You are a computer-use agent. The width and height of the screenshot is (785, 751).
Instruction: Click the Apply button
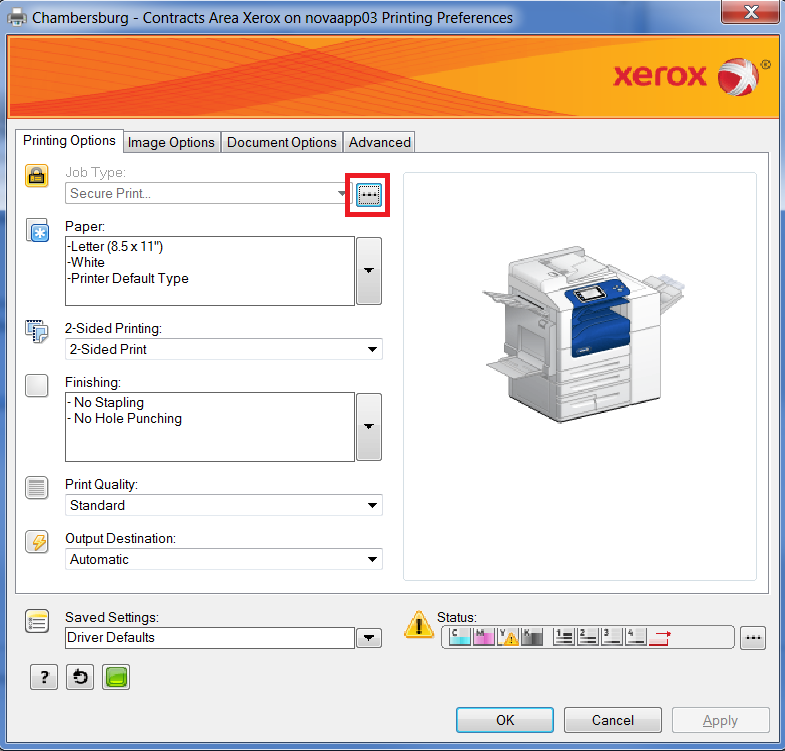click(720, 720)
